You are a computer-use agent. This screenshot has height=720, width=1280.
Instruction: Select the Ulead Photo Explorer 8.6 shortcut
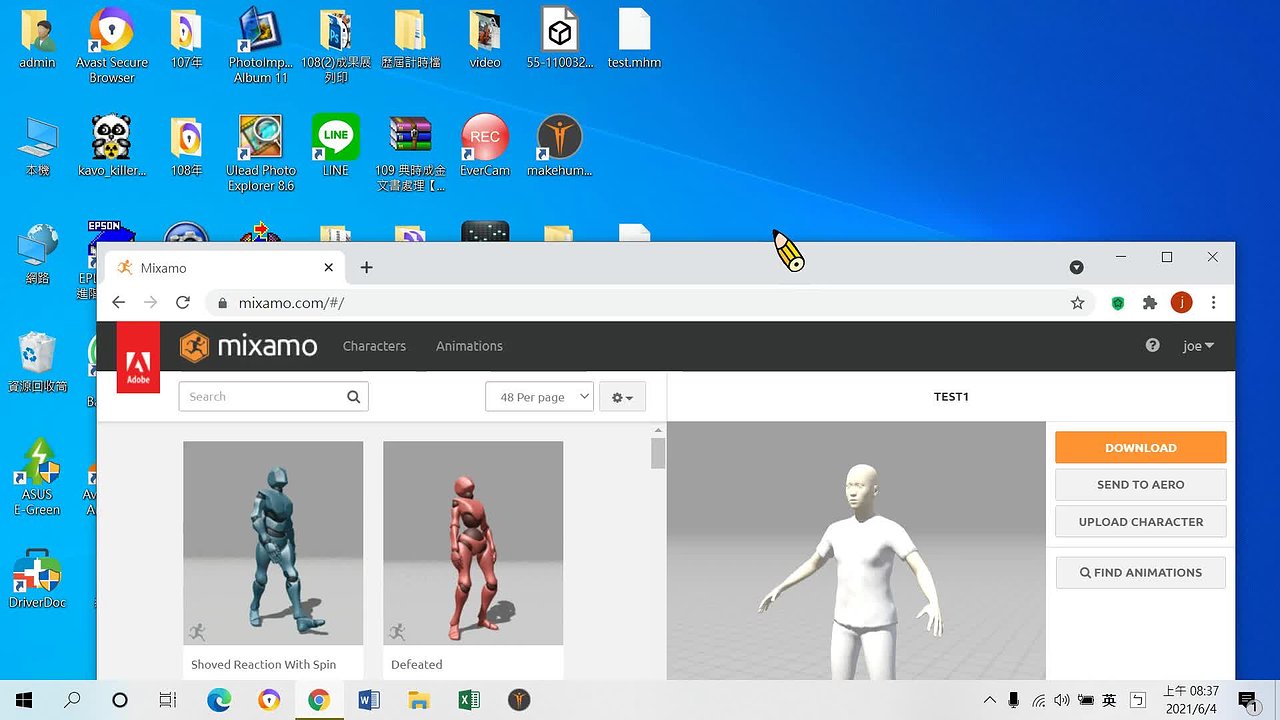pyautogui.click(x=261, y=153)
